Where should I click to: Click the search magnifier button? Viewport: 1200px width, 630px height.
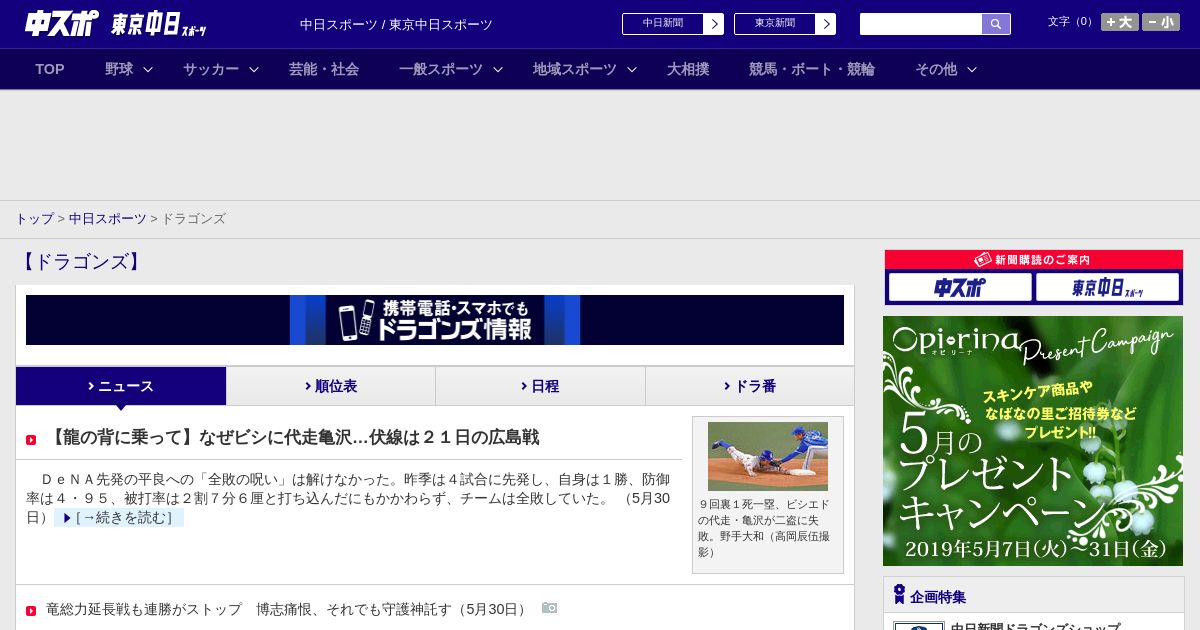coord(996,24)
